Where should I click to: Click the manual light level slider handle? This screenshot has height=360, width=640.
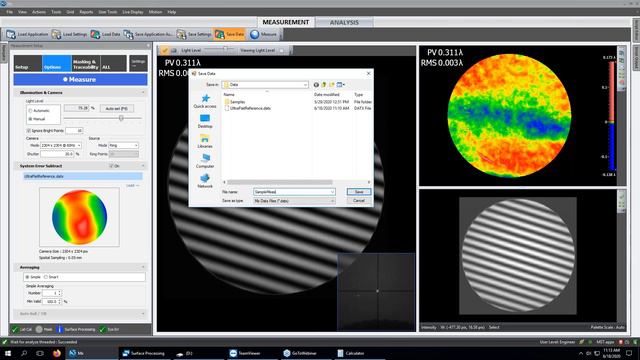(x=121, y=118)
